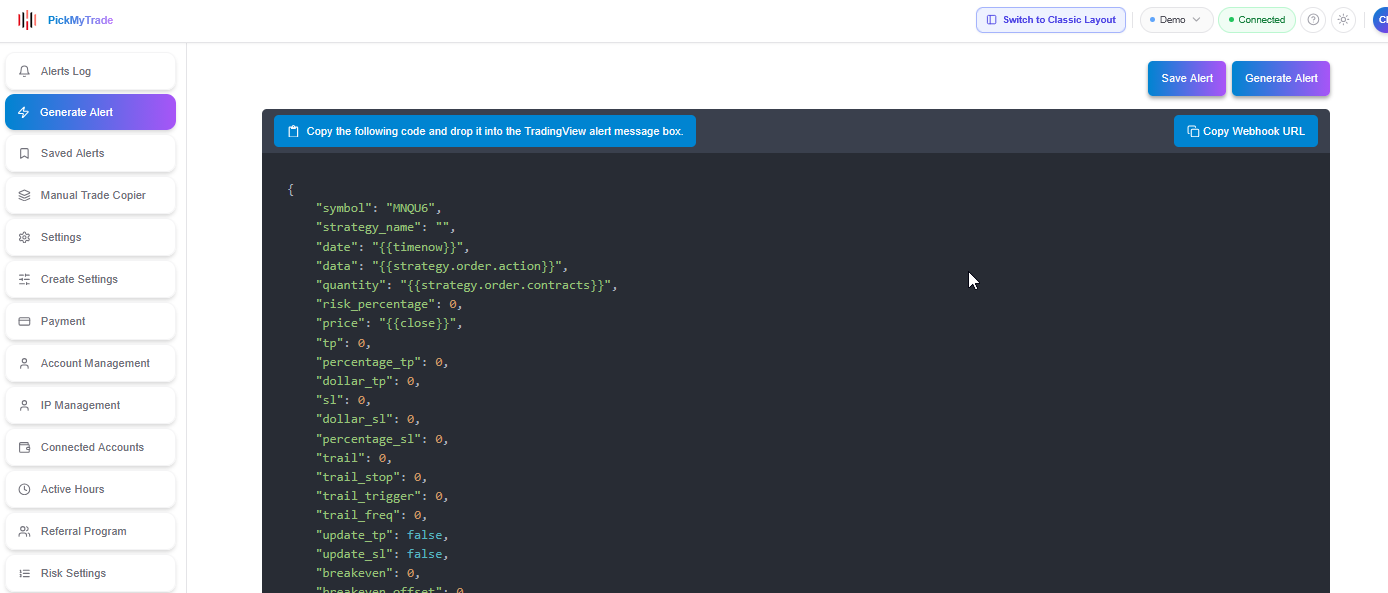Click the wallet icon beside Connected Accounts
Image resolution: width=1388 pixels, height=593 pixels.
(24, 447)
